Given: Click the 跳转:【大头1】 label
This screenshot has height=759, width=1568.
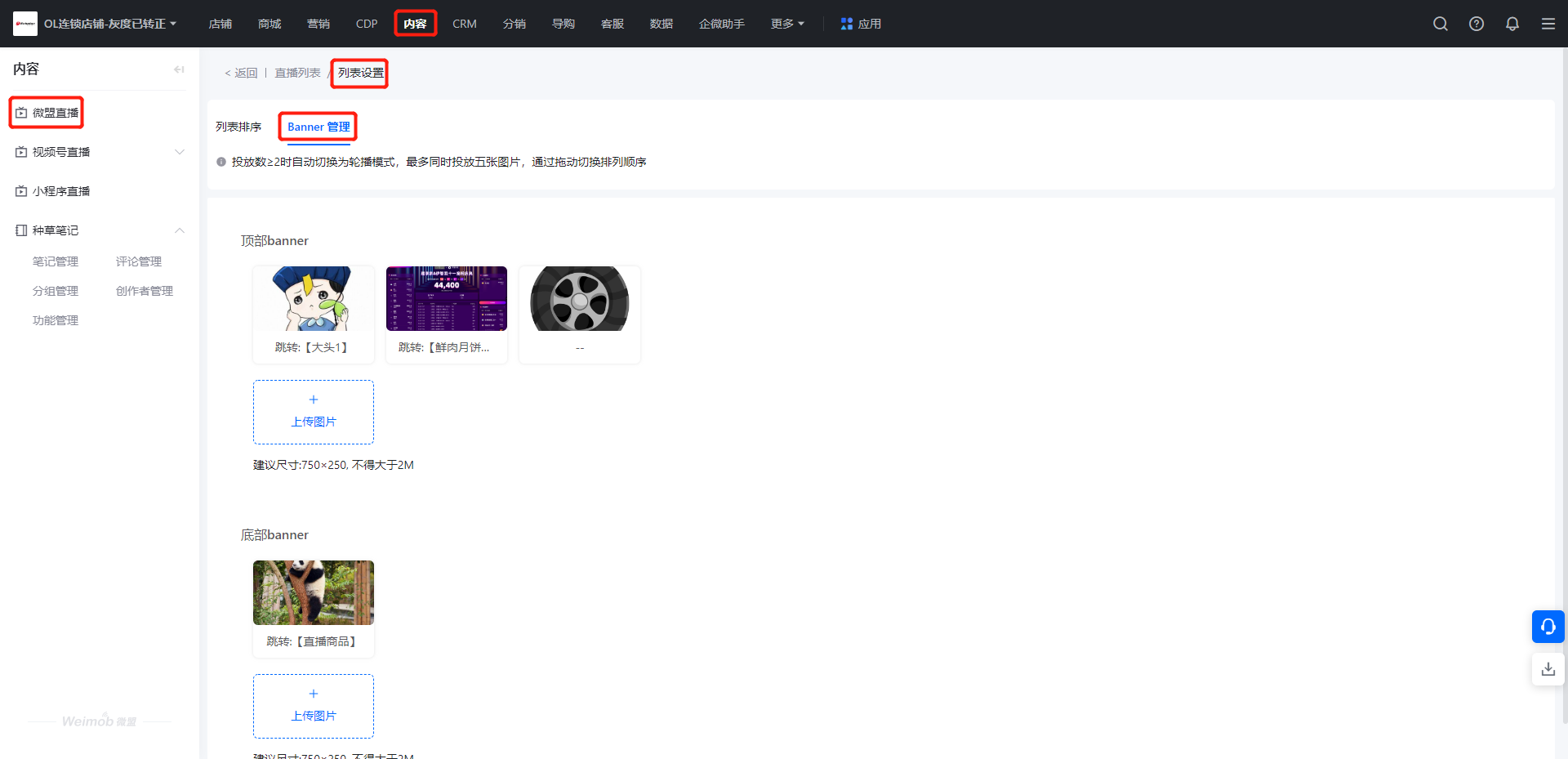Looking at the screenshot, I should (314, 347).
